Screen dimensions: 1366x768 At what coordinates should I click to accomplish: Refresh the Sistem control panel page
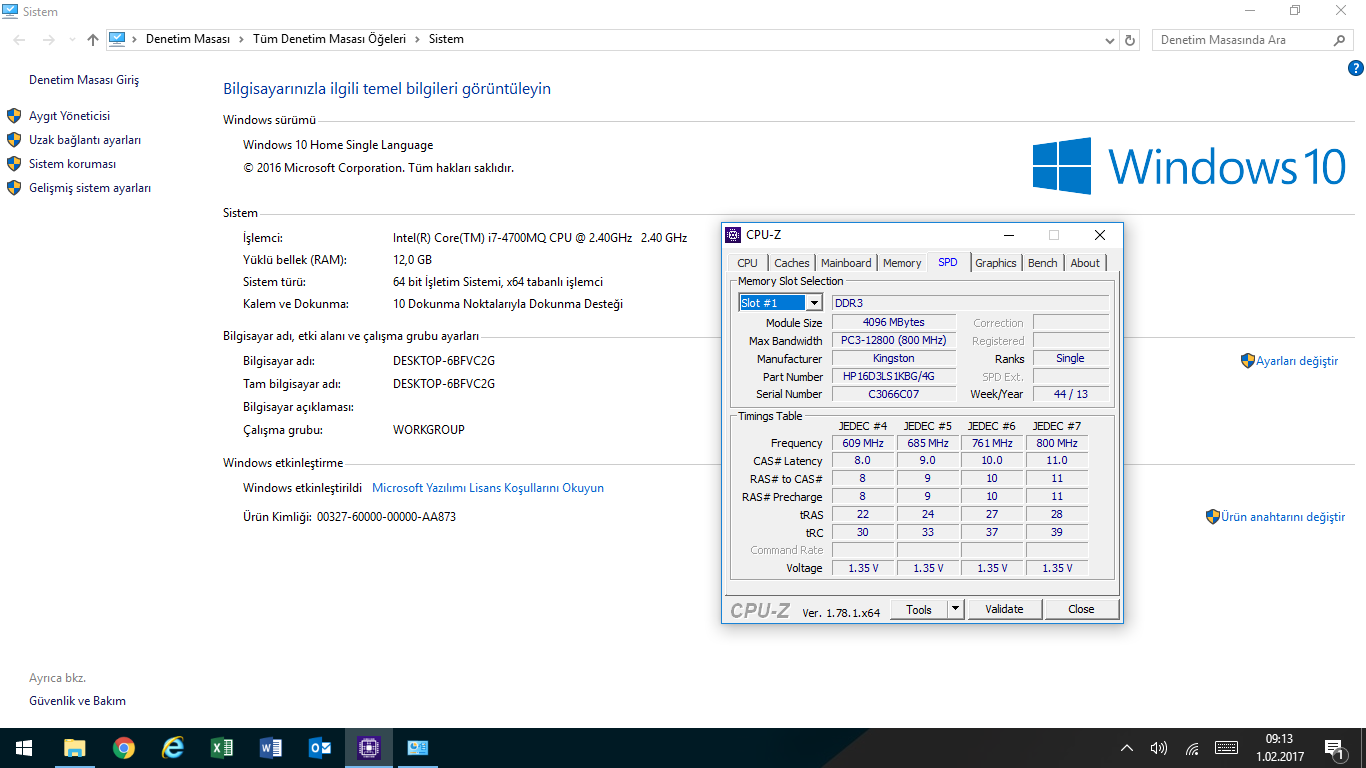(x=1131, y=40)
